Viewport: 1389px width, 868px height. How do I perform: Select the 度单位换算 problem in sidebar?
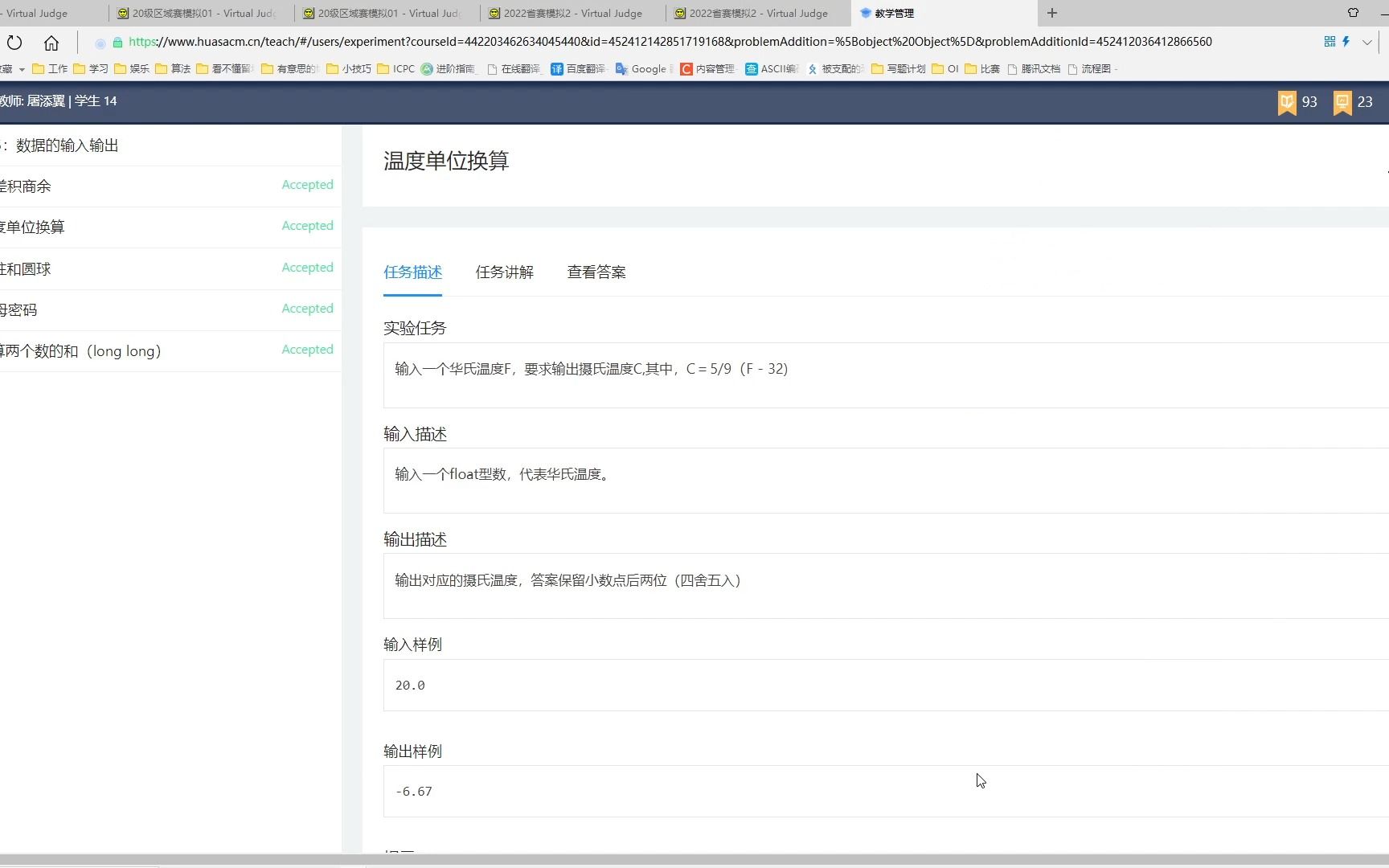coord(170,227)
